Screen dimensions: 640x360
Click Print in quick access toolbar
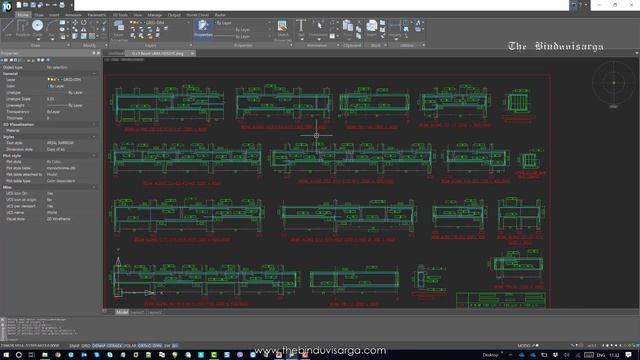coord(62,5)
